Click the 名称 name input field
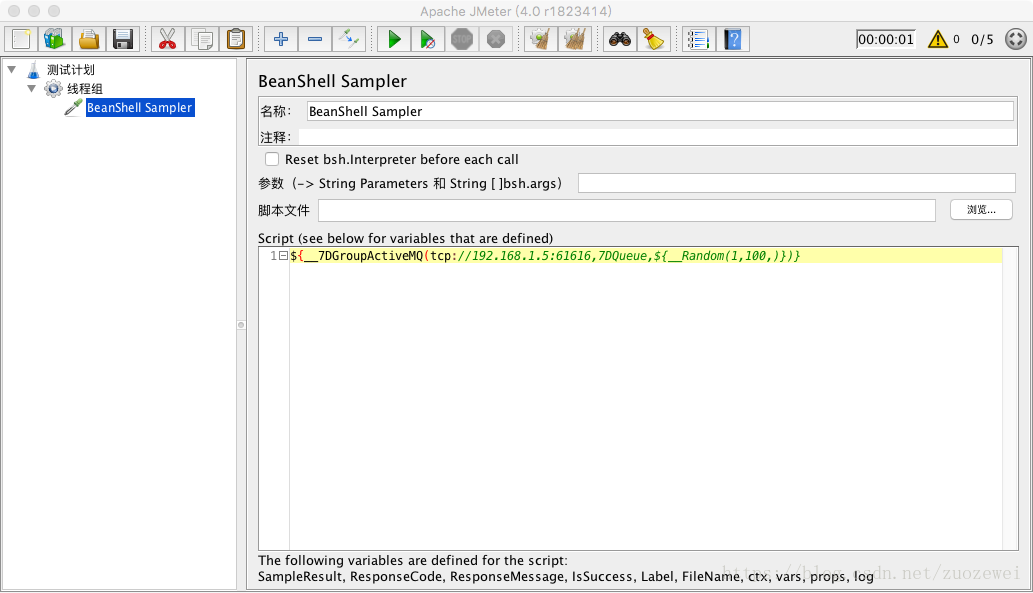The height and width of the screenshot is (593, 1033). point(660,111)
